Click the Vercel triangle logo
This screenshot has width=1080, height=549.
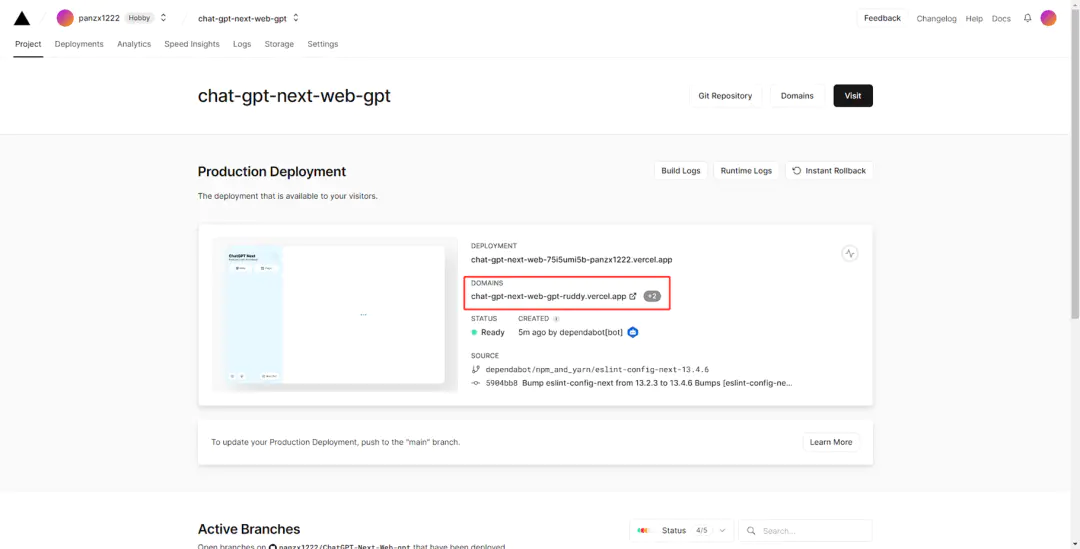21,18
